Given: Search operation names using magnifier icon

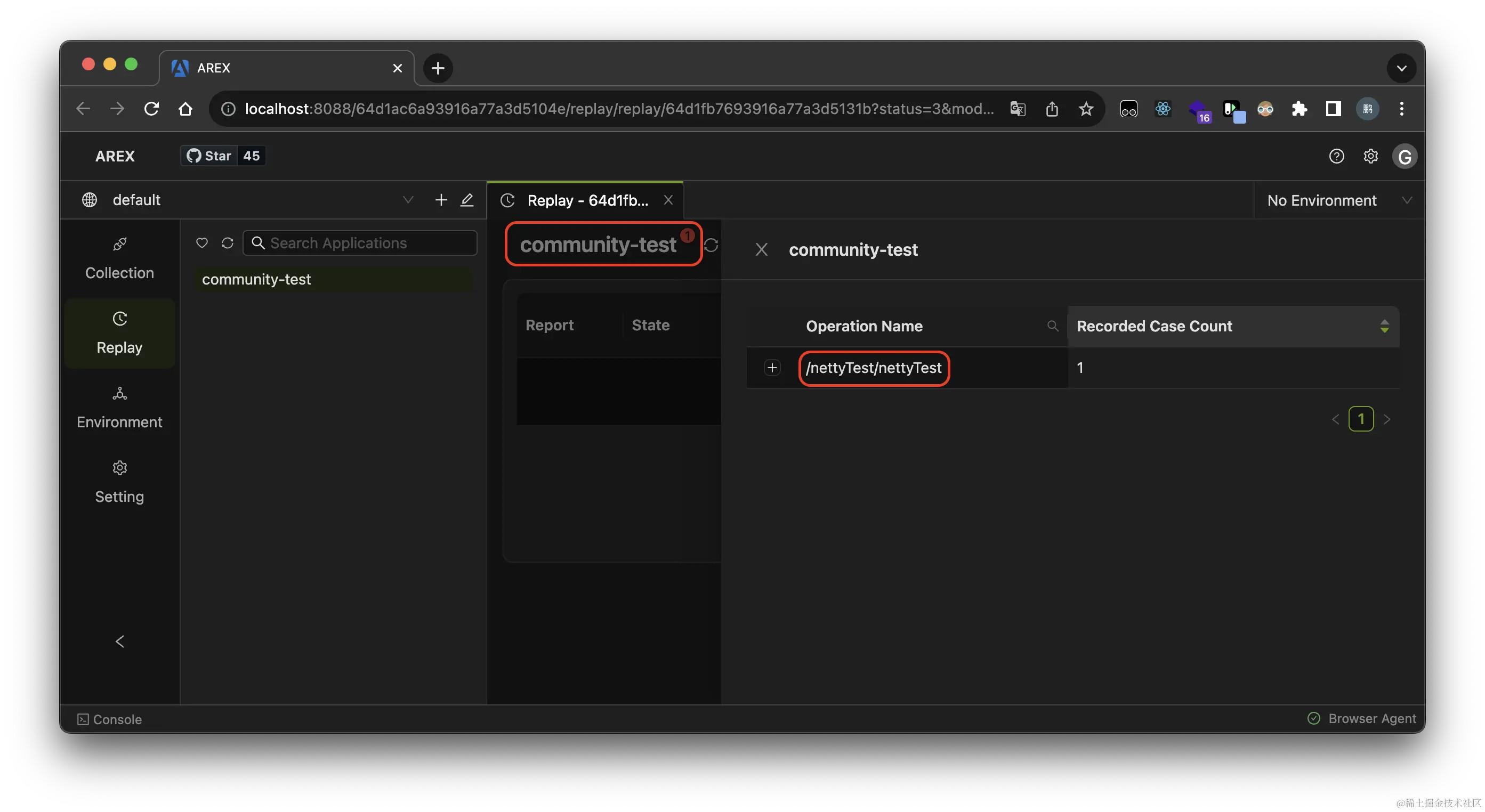Looking at the screenshot, I should click(1052, 326).
